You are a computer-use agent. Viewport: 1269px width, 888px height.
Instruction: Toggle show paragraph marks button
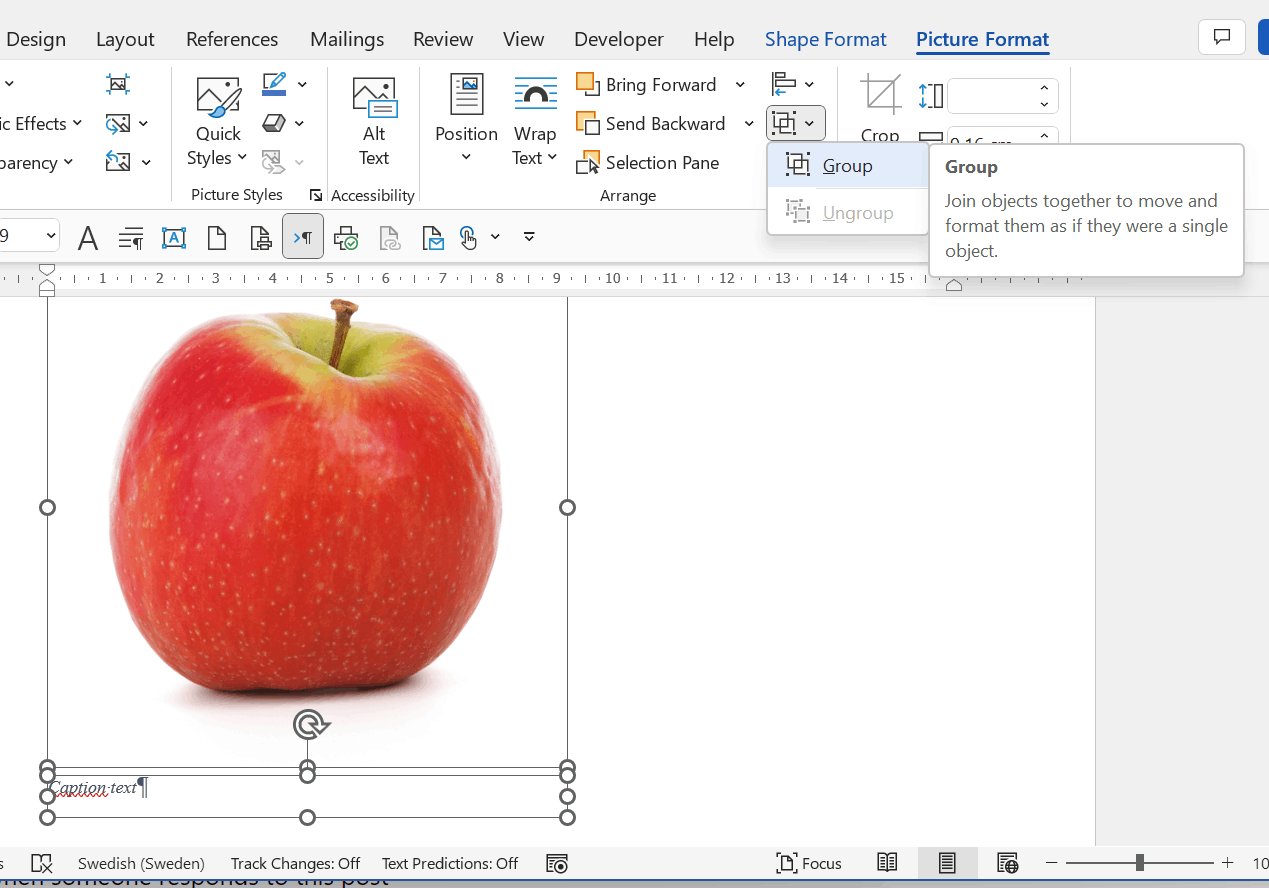303,237
